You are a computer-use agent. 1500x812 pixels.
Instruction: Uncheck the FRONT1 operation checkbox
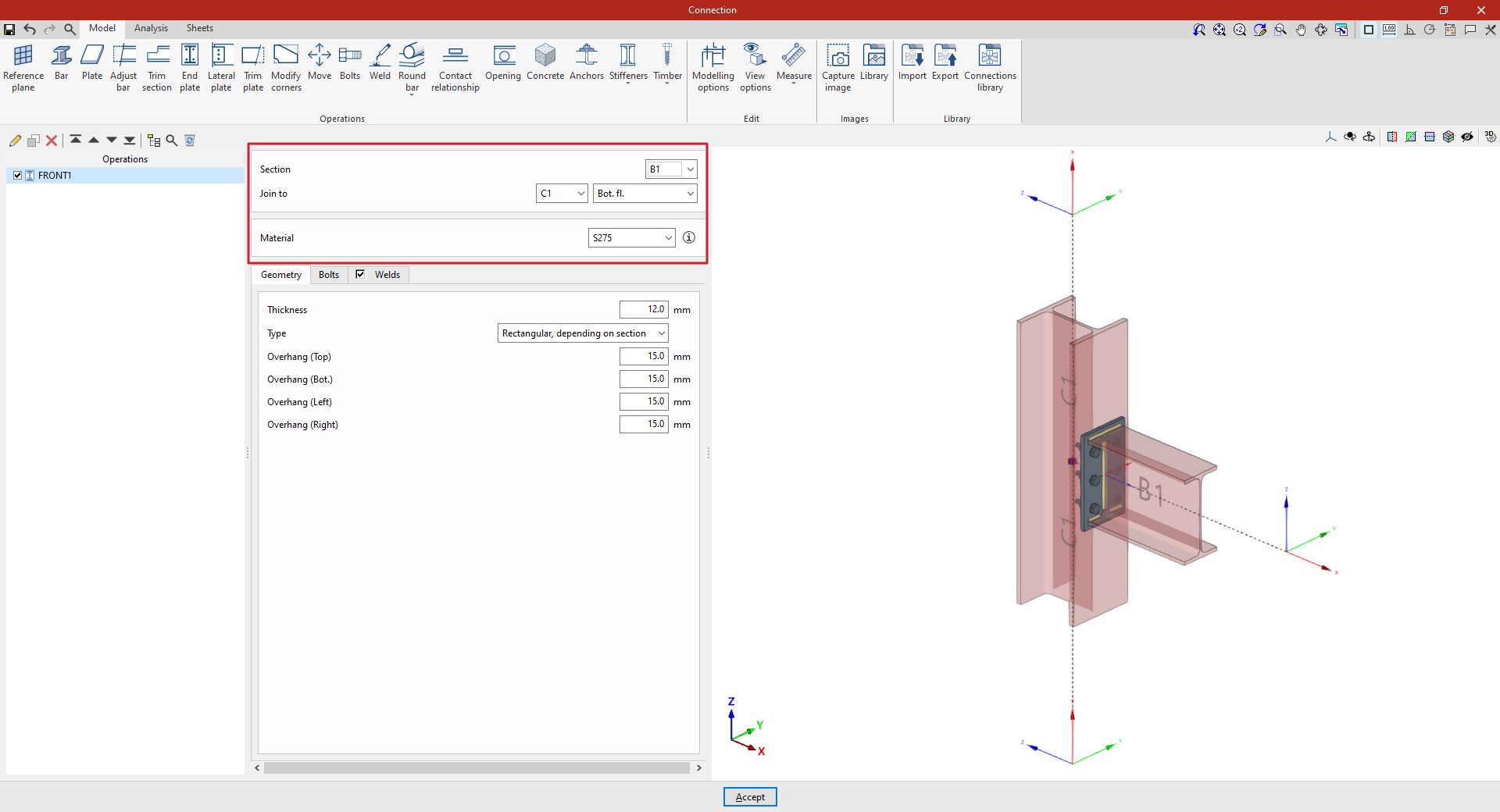coord(17,176)
